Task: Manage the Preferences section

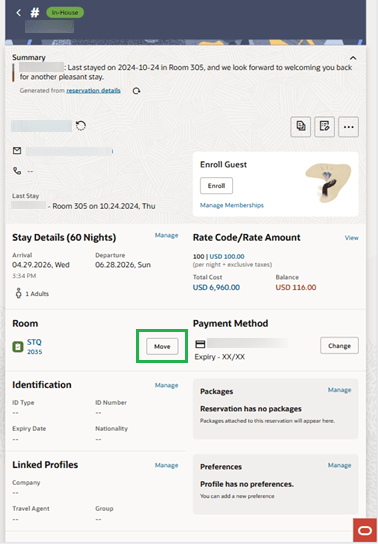Action: coord(340,465)
